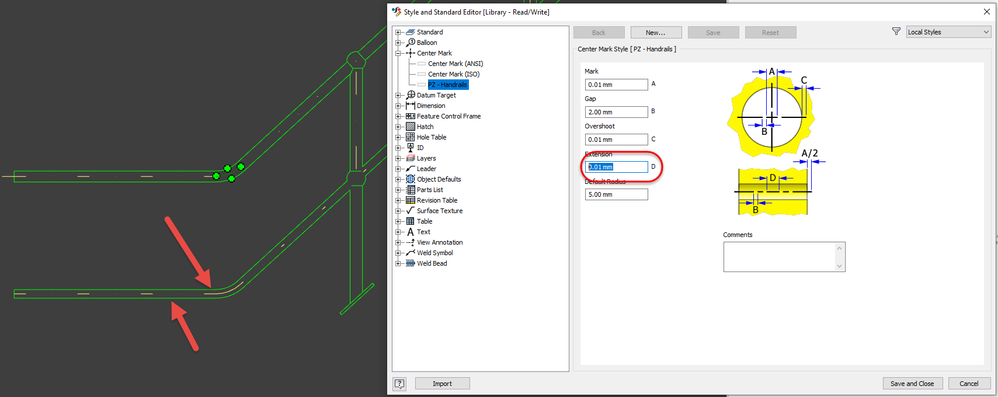Click the Leader style icon
Screen dimensions: 998x397
pyautogui.click(x=410, y=169)
